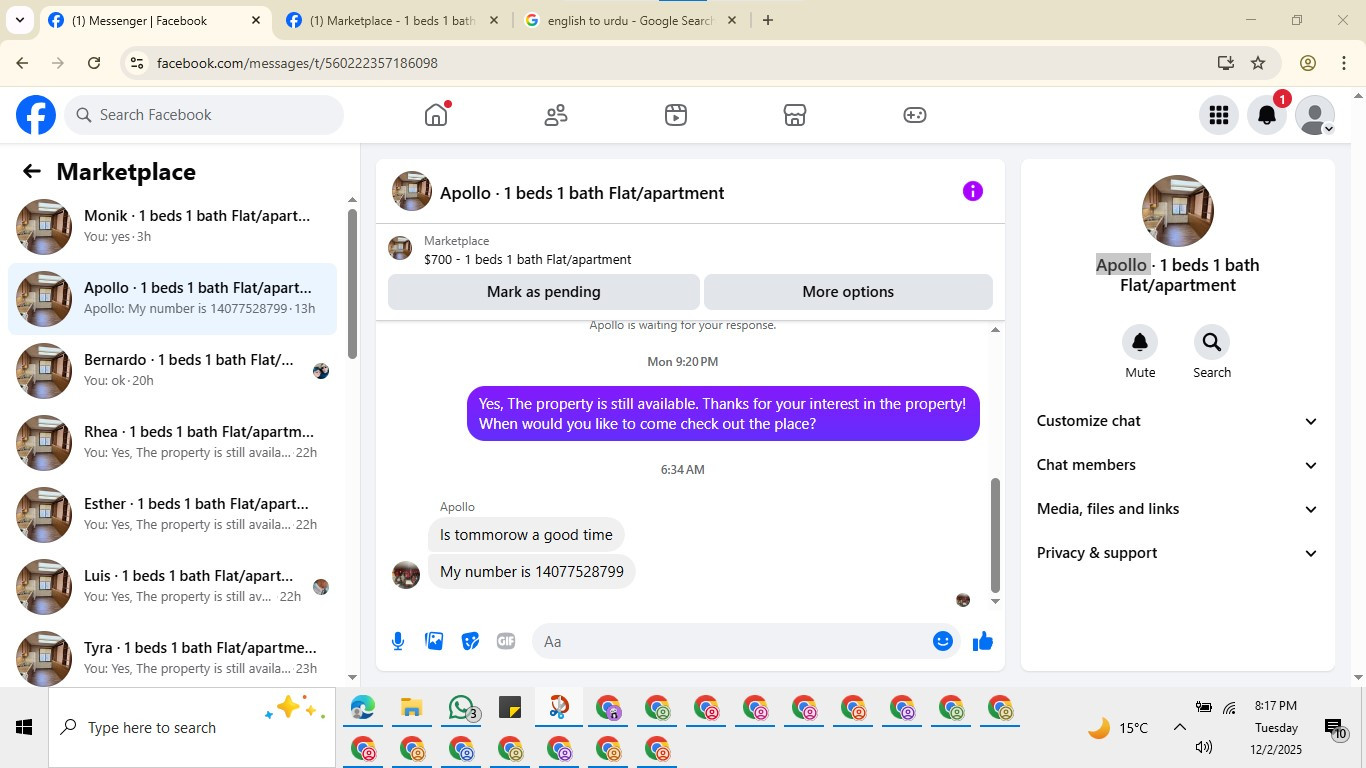This screenshot has width=1366, height=768.
Task: Send a thumbs-up like
Action: coord(983,641)
